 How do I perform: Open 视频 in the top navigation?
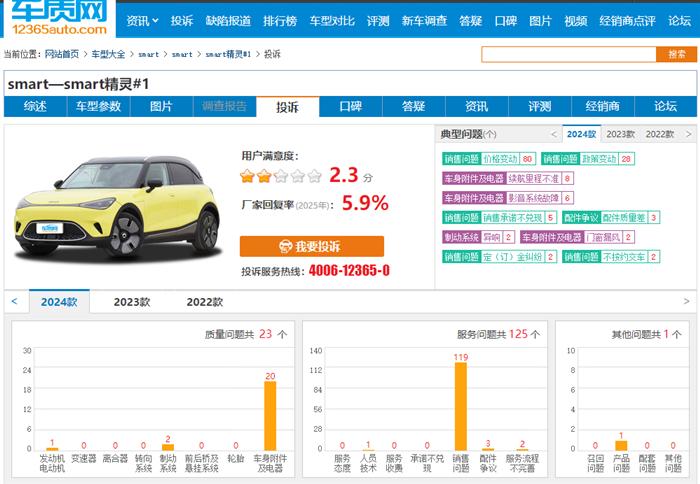[x=575, y=21]
